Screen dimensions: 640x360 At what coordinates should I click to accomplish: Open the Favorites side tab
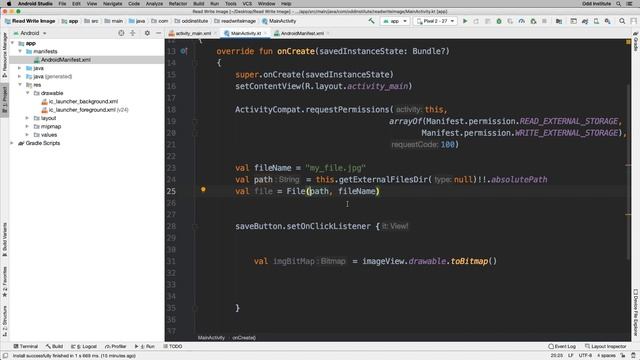(x=4, y=282)
